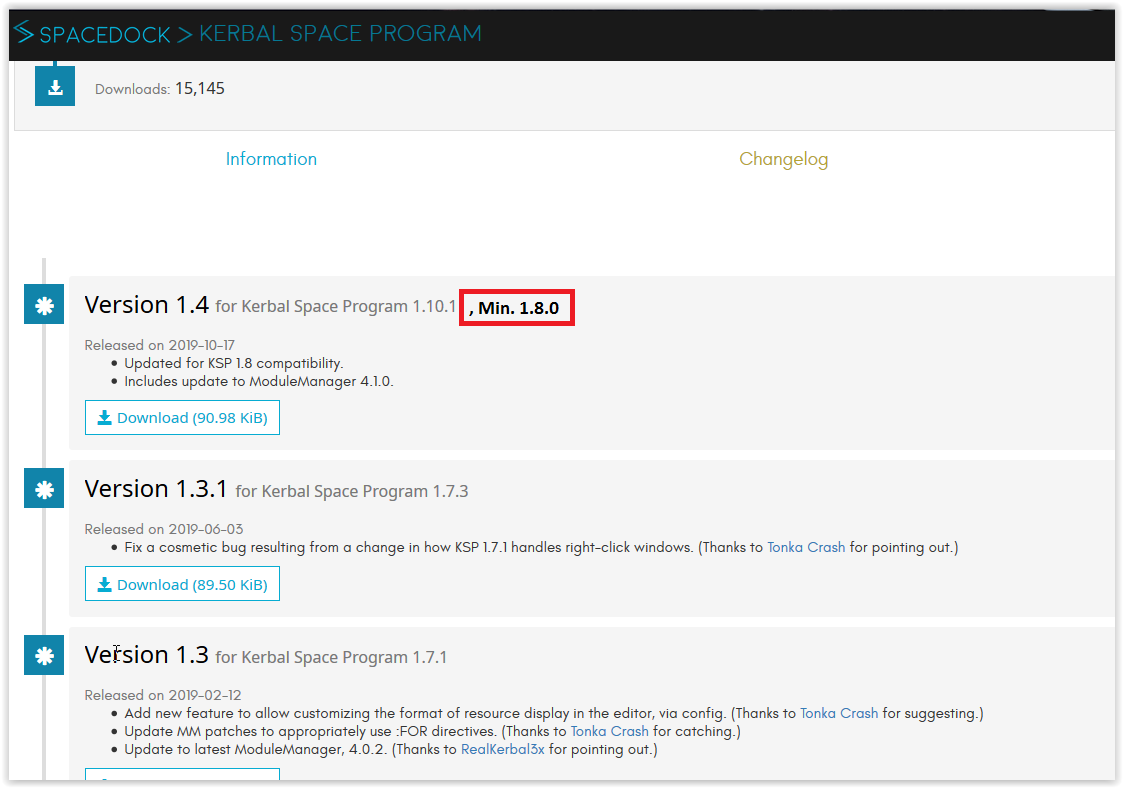This screenshot has width=1123, height=788.
Task: Download version 1.4 (90.98 KiB)
Action: coord(183,418)
